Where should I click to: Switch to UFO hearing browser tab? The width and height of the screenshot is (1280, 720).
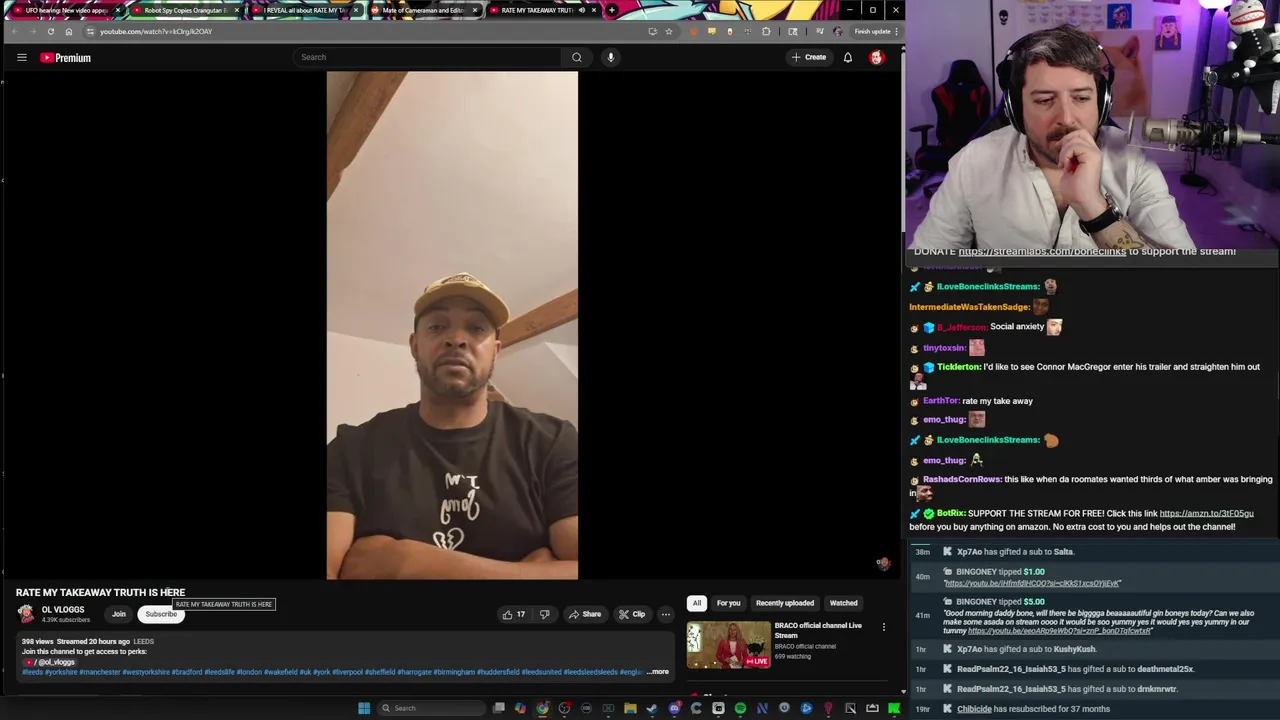tap(66, 10)
